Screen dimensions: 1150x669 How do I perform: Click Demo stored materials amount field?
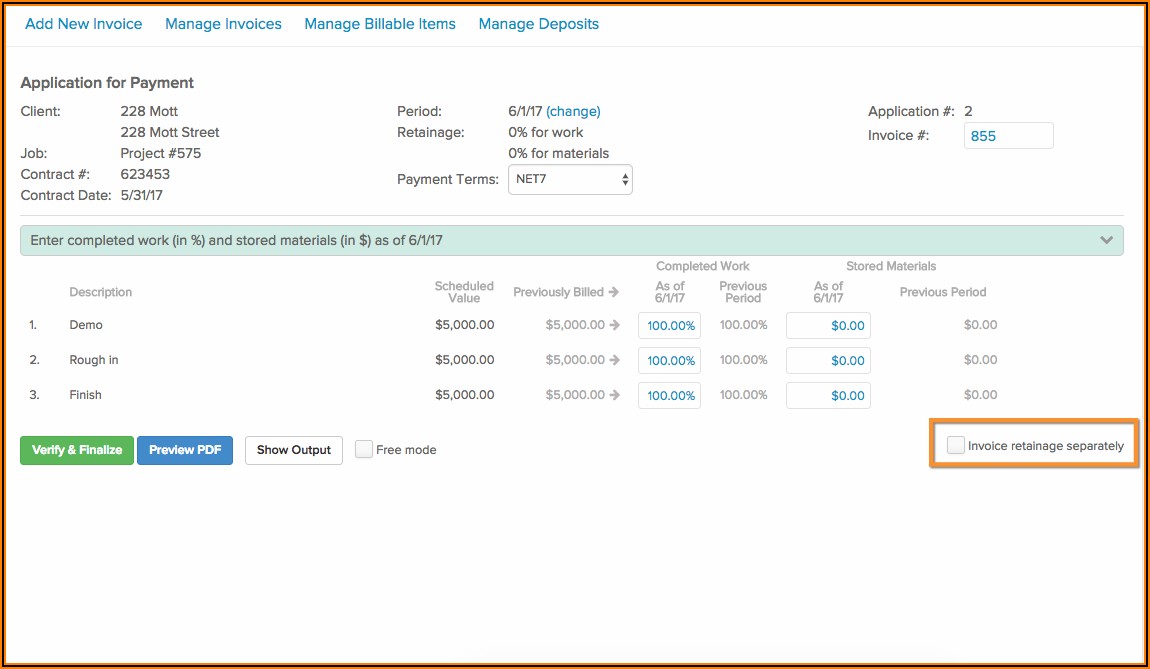pyautogui.click(x=828, y=326)
